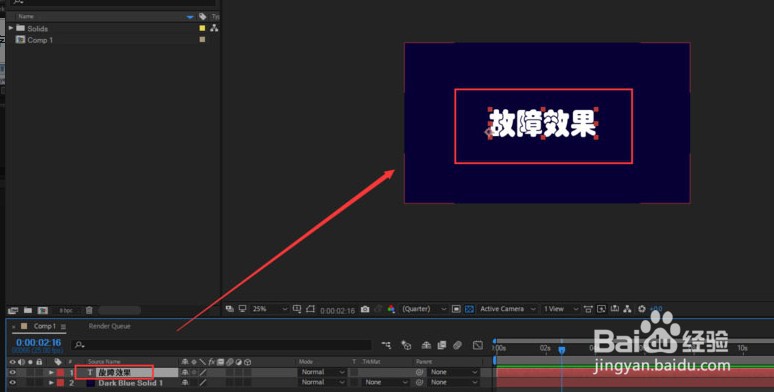Expand the 故障效果 layer properties
Viewport: 774px width, 392px height.
[x=51, y=372]
